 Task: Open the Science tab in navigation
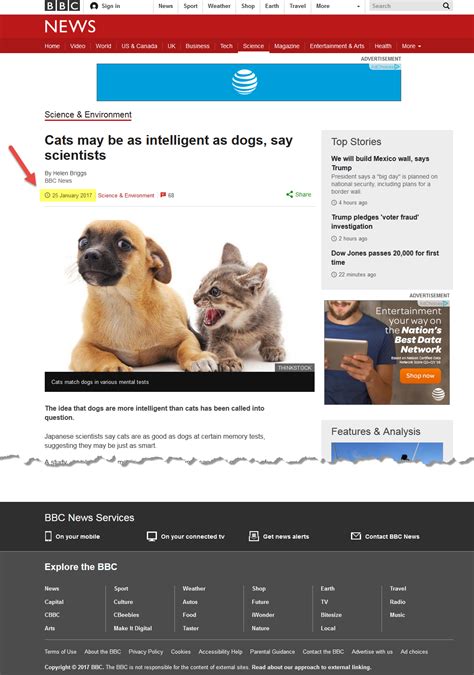(253, 46)
